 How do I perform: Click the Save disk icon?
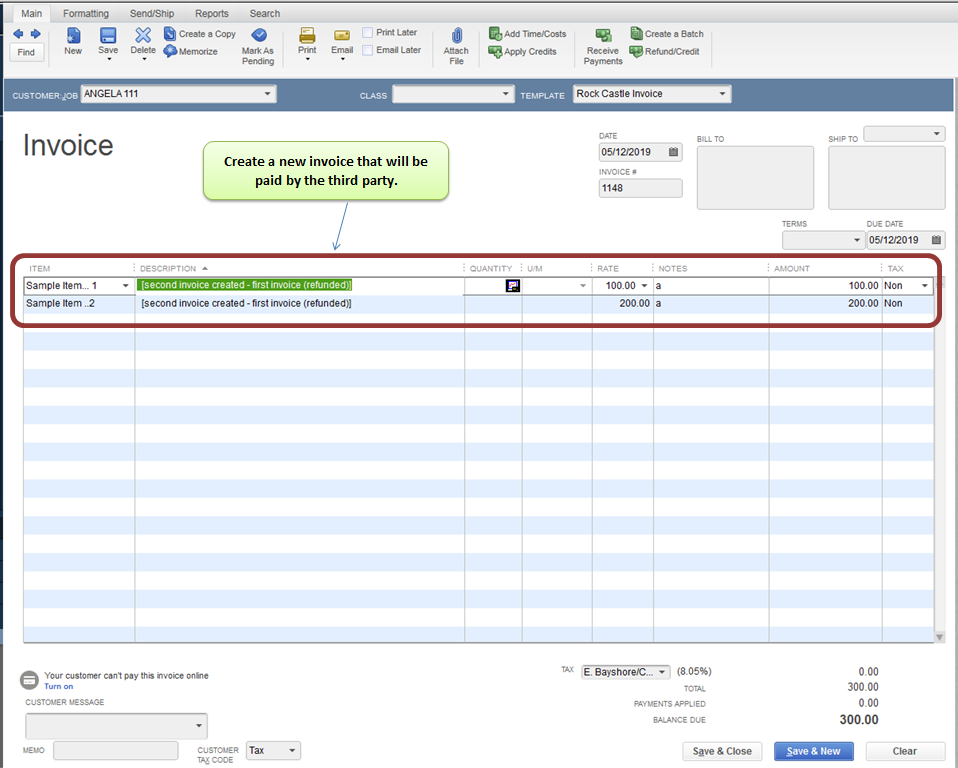click(108, 35)
